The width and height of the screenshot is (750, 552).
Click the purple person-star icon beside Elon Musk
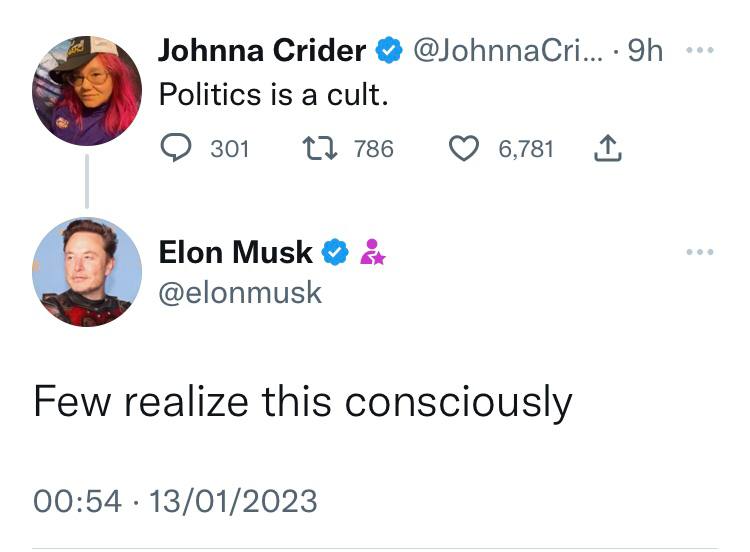tap(372, 253)
